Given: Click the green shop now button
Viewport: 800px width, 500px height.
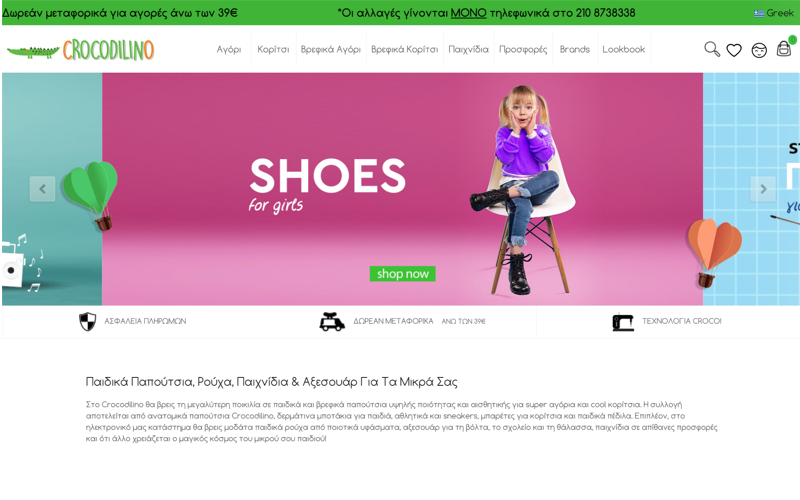Looking at the screenshot, I should pyautogui.click(x=403, y=273).
